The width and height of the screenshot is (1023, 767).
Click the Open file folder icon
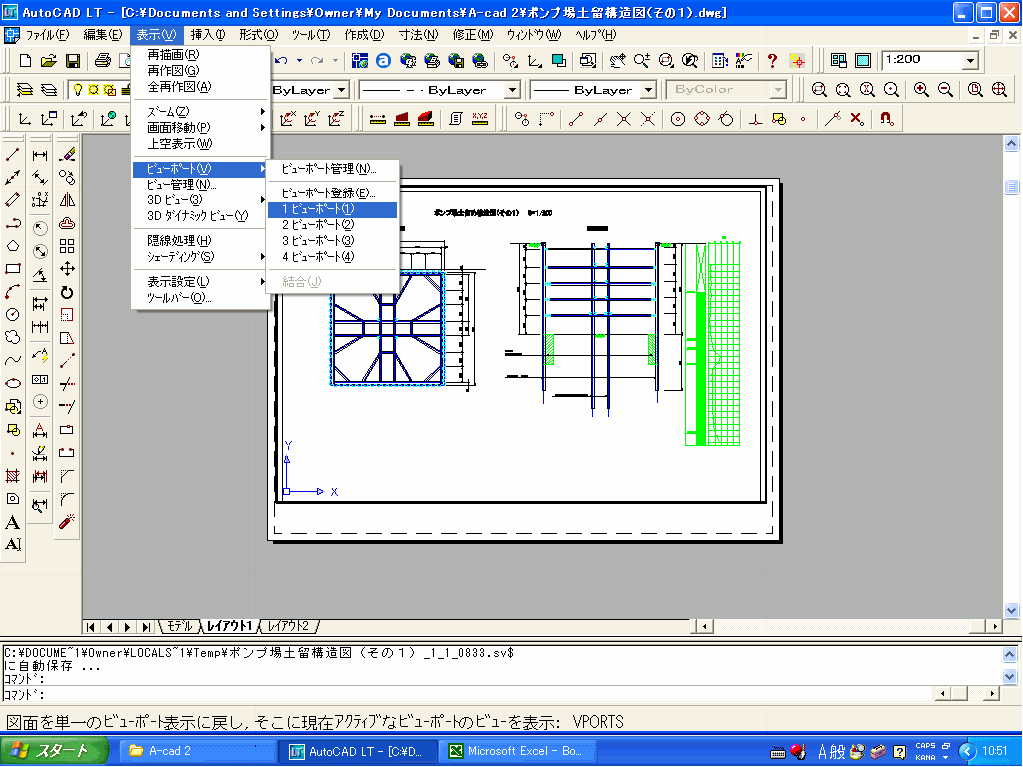click(x=48, y=61)
